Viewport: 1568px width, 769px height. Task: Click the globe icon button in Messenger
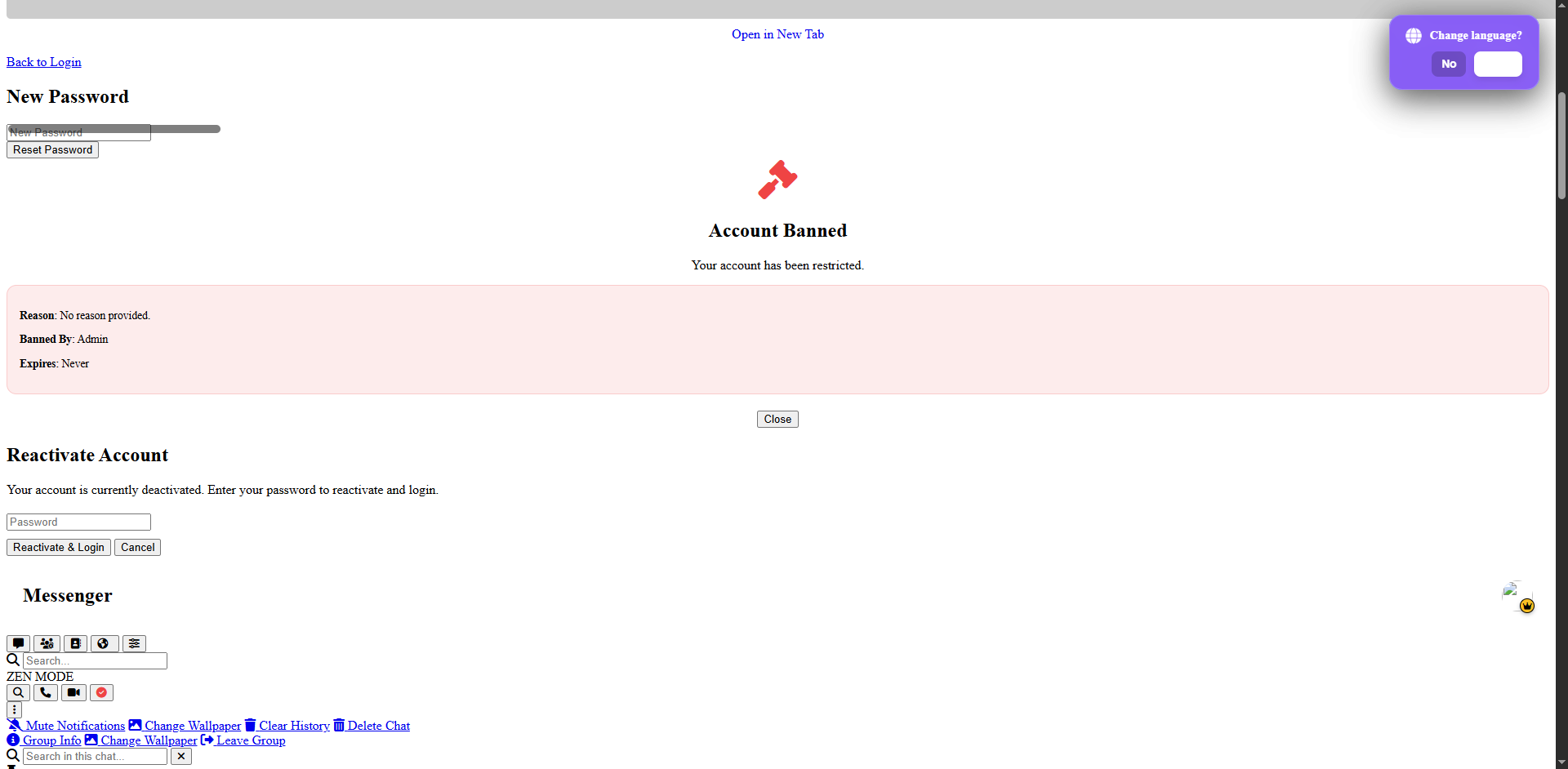point(104,643)
